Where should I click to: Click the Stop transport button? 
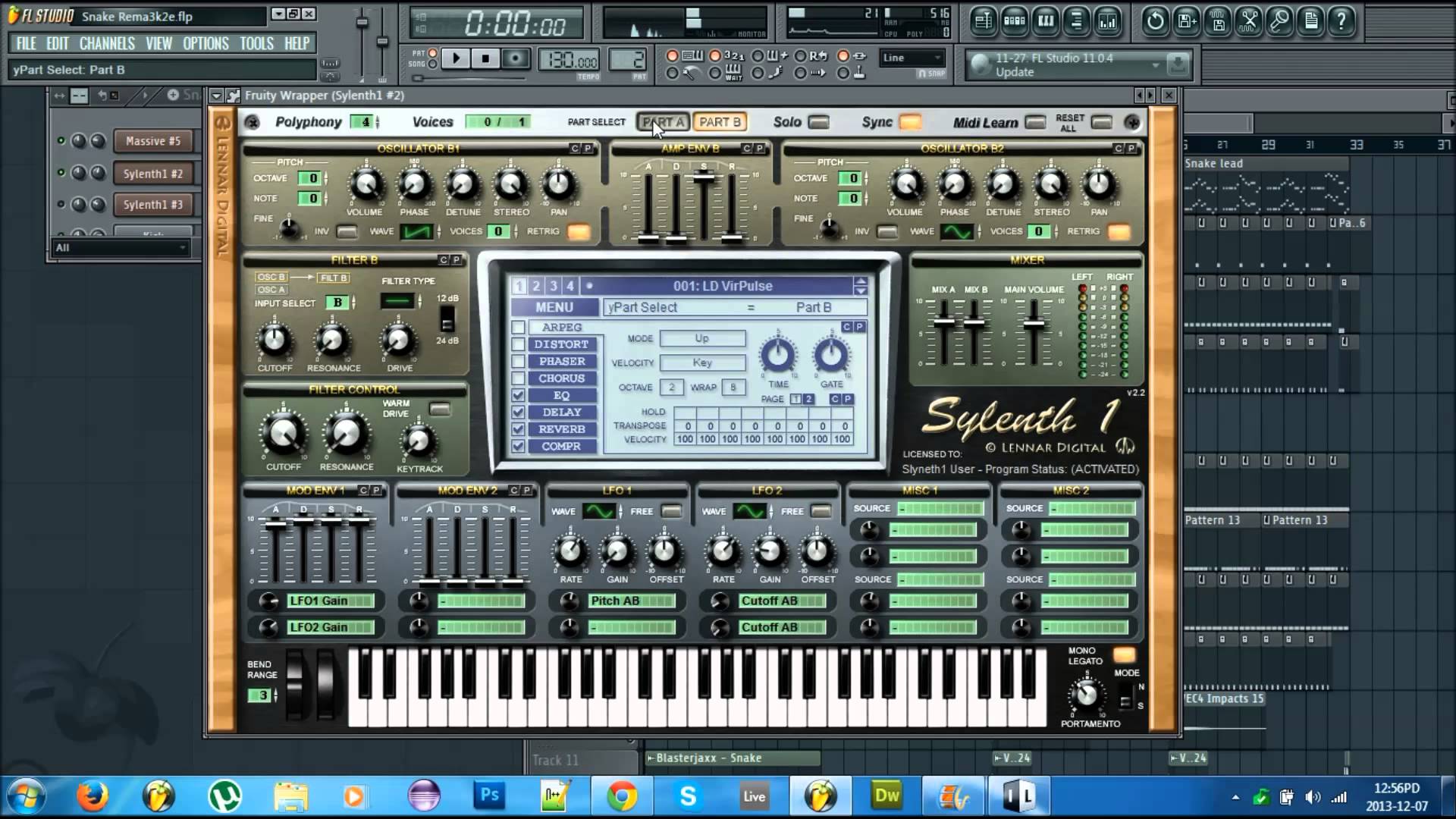point(485,58)
